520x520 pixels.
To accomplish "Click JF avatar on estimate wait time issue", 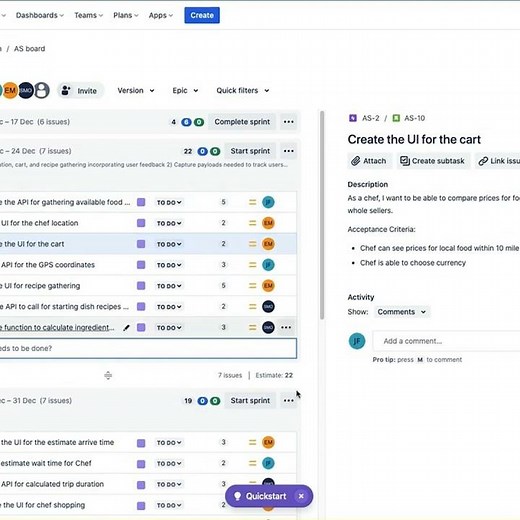I will [x=268, y=463].
